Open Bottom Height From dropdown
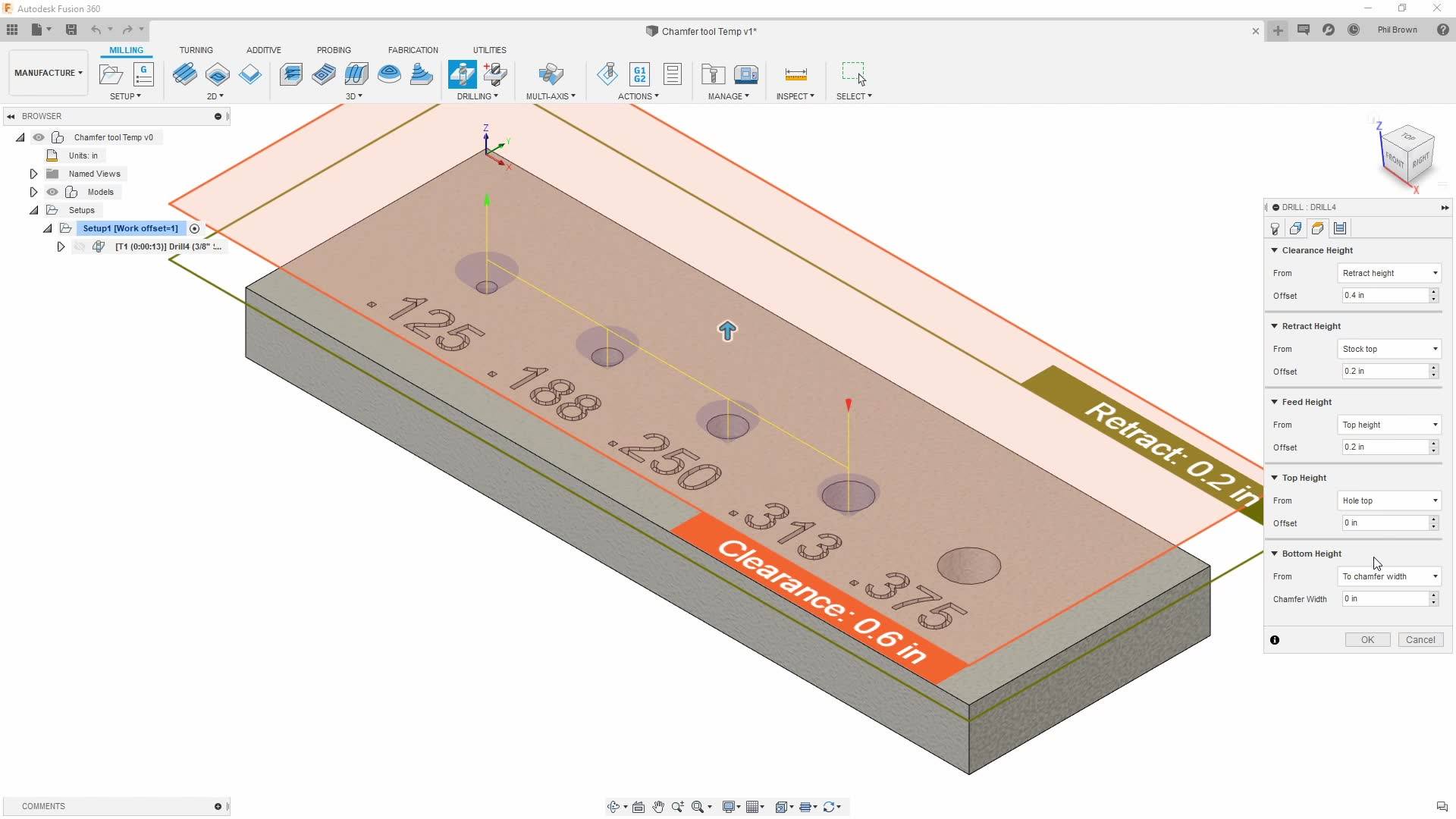Screen dimensions: 1456x819 coord(1389,576)
